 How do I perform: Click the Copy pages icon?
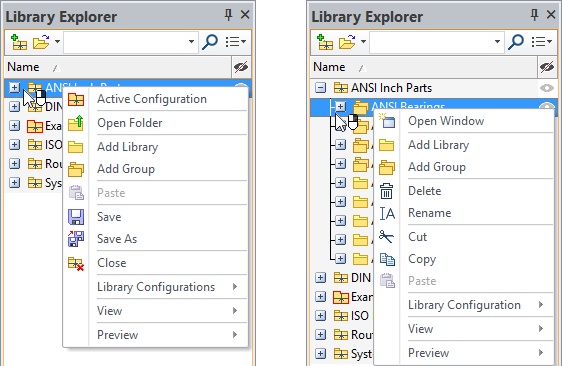click(387, 259)
